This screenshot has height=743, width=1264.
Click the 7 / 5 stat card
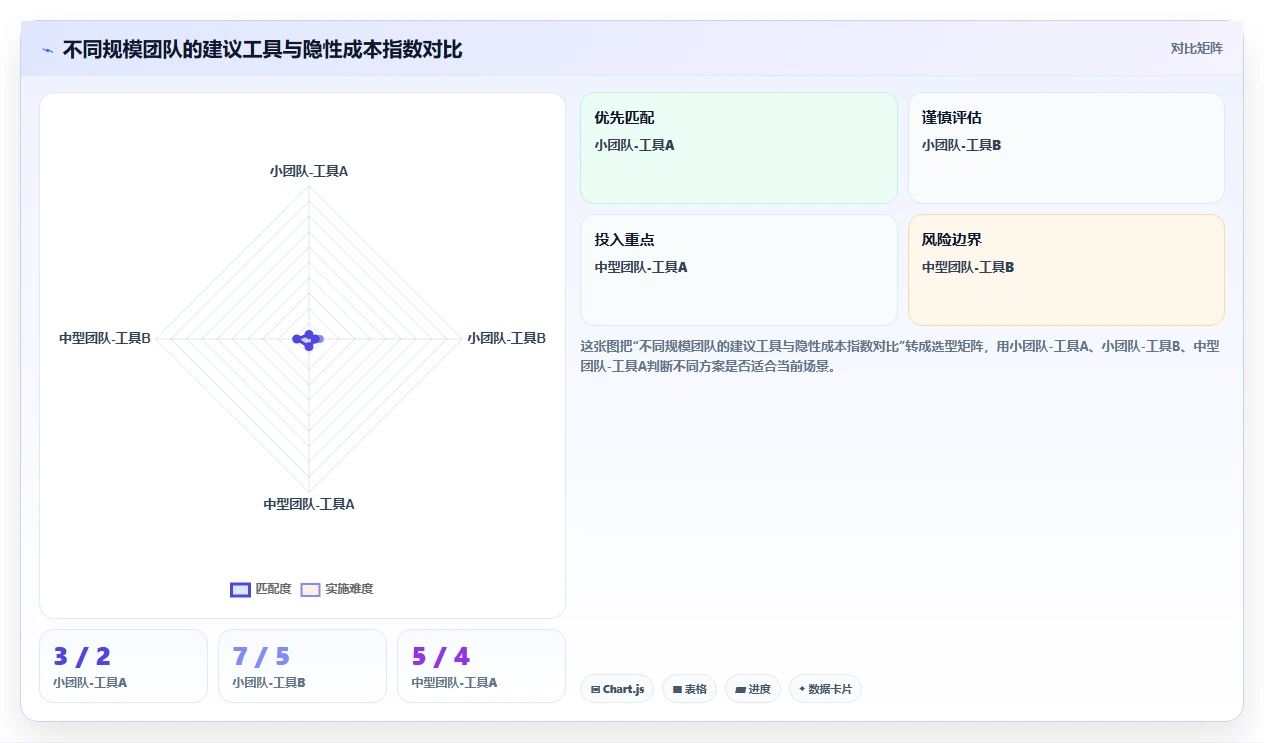point(302,666)
